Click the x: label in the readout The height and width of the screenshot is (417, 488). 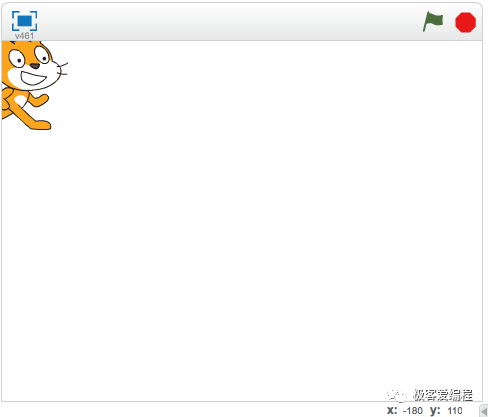coord(392,410)
